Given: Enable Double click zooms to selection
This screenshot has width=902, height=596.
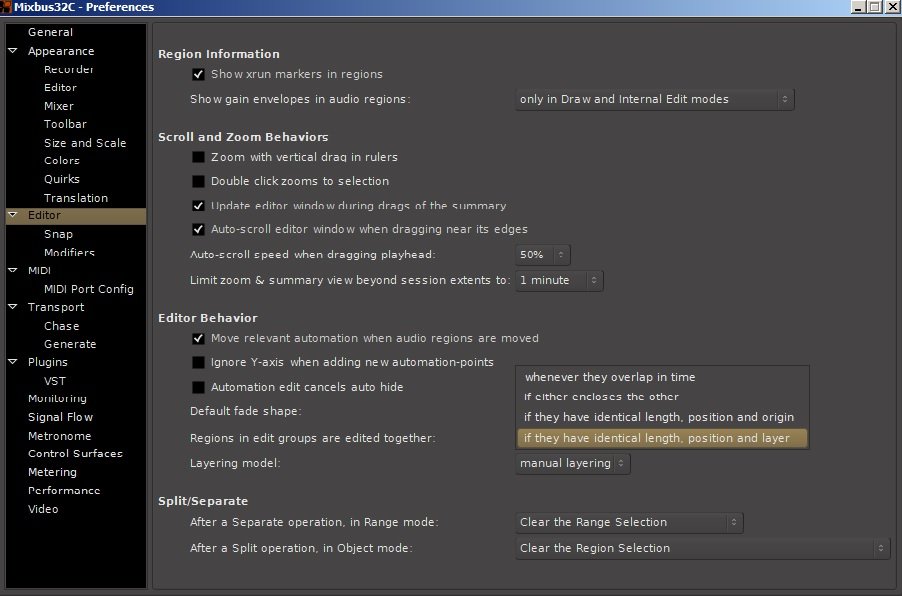Looking at the screenshot, I should [198, 181].
